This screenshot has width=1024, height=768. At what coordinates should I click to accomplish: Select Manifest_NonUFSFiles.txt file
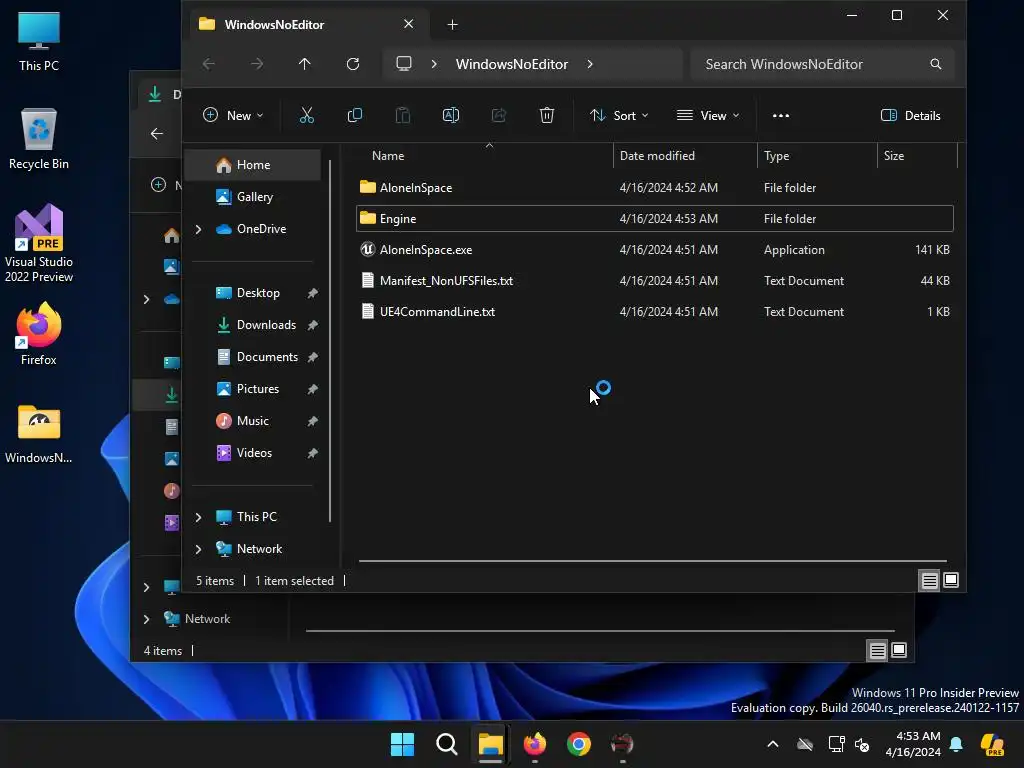click(655, 280)
